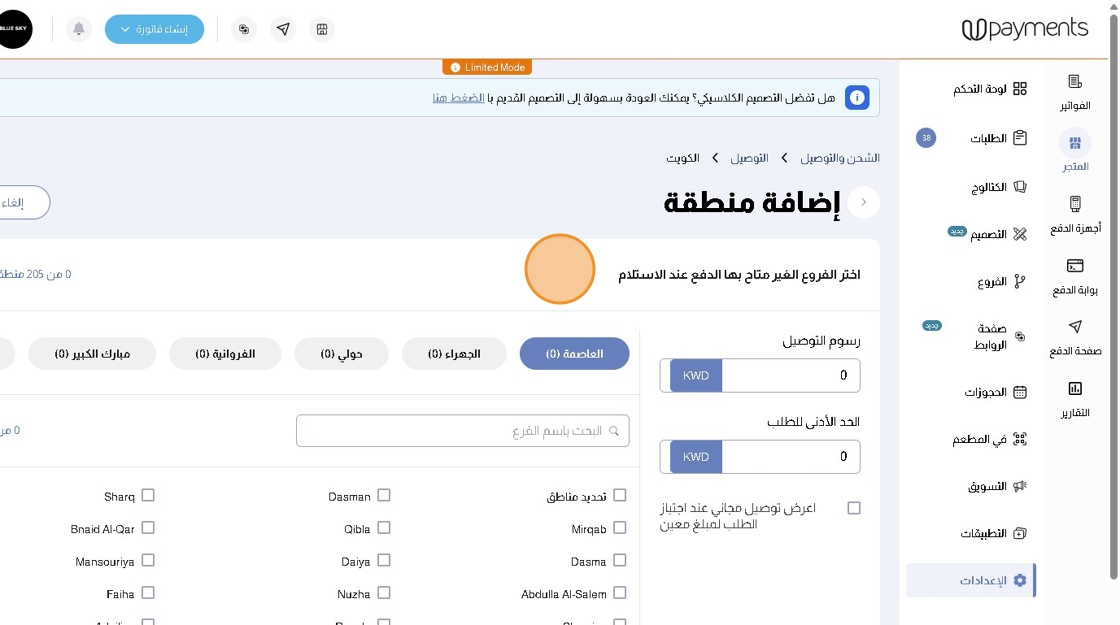Select the Farwaniya (الفروانية) tab
Image resolution: width=1120 pixels, height=625 pixels.
point(225,354)
